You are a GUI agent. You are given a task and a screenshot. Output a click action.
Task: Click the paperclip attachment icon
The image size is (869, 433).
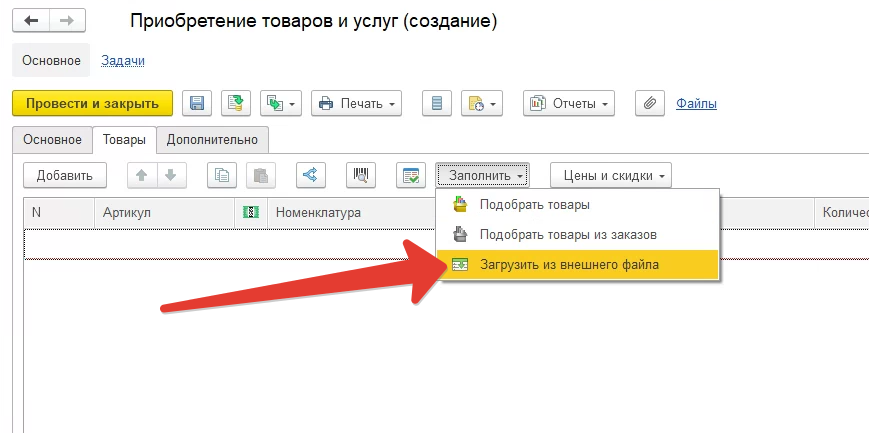click(x=650, y=103)
